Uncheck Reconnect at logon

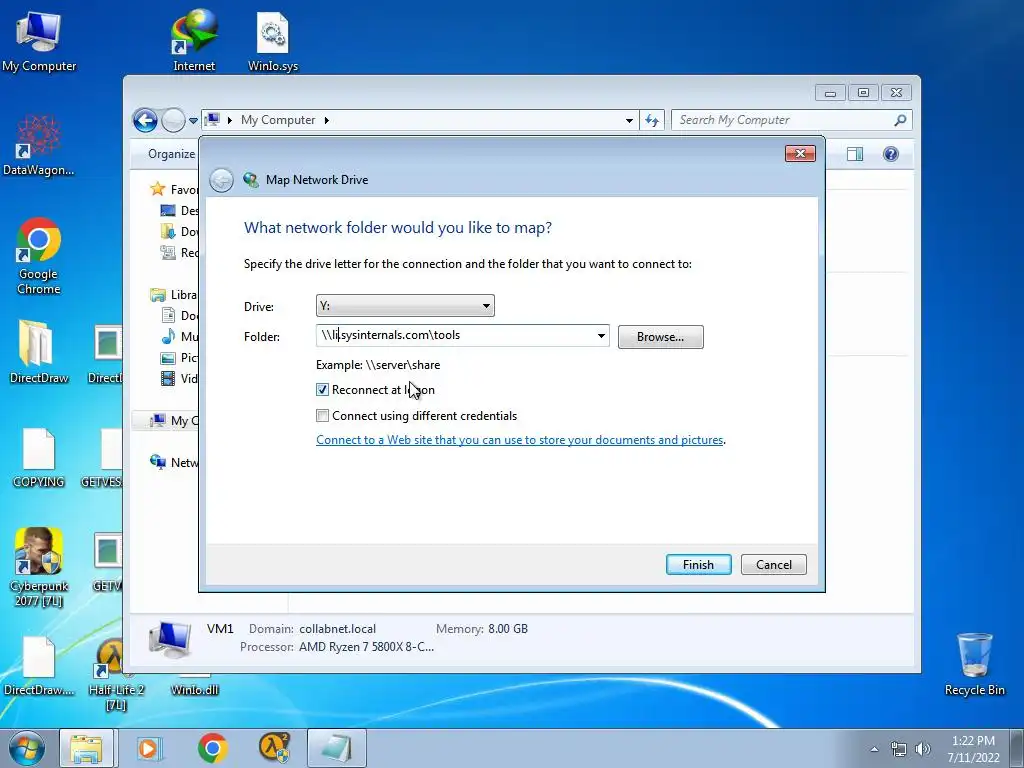(322, 390)
